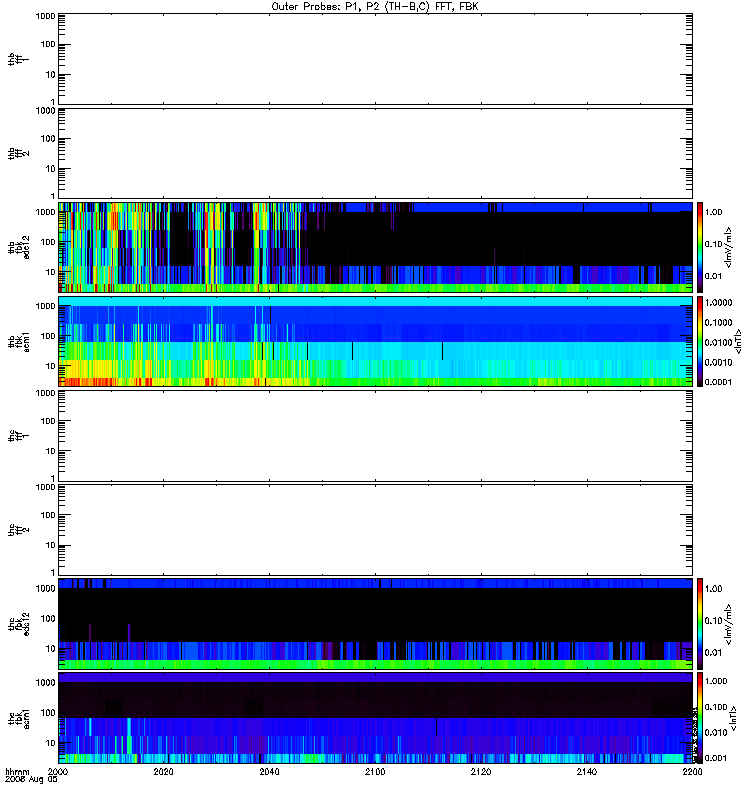Click '0.1000' on thb scm1 color scale
Screen dimensions: 750x800
719,322
